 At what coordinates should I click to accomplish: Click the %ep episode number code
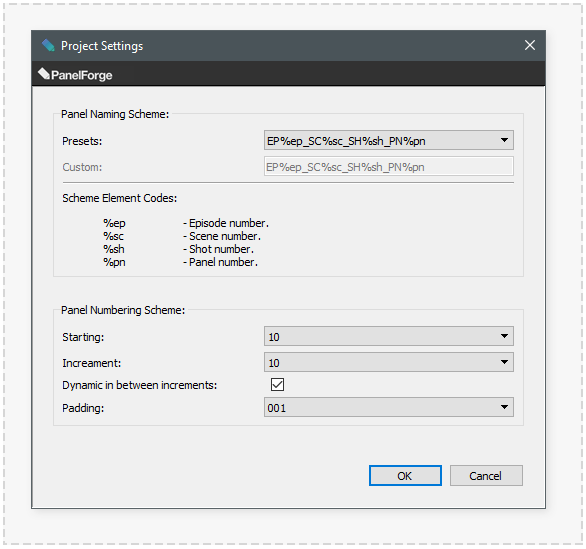tap(114, 223)
